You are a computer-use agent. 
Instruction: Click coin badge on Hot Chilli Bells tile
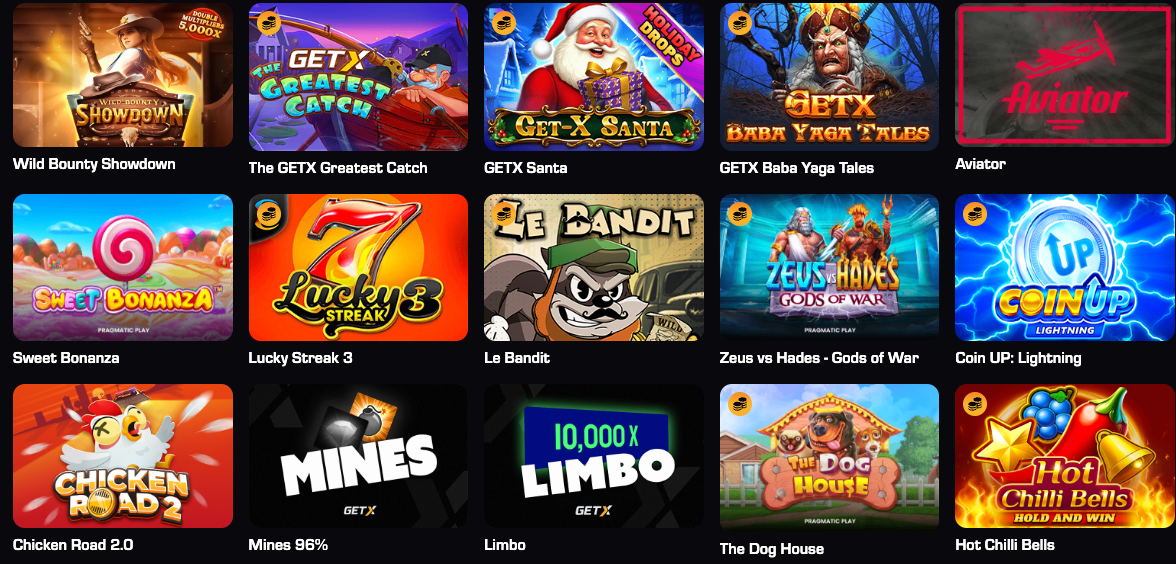(x=974, y=404)
